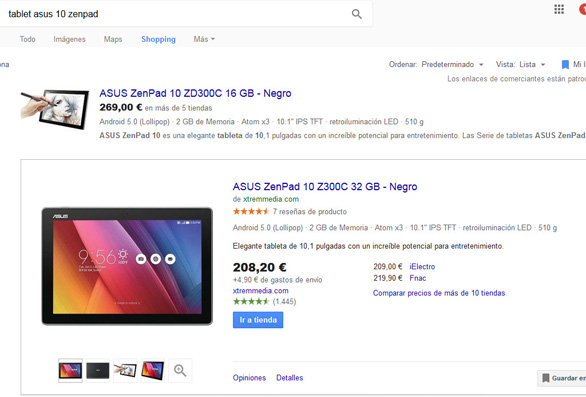Open ASUS ZenPad 10 ZD300C 16 GB link
Viewport: 586px width, 397px height.
(x=195, y=93)
